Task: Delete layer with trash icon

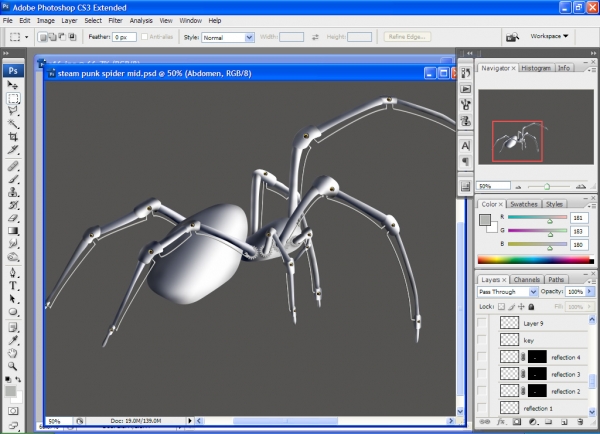Action: coord(580,422)
